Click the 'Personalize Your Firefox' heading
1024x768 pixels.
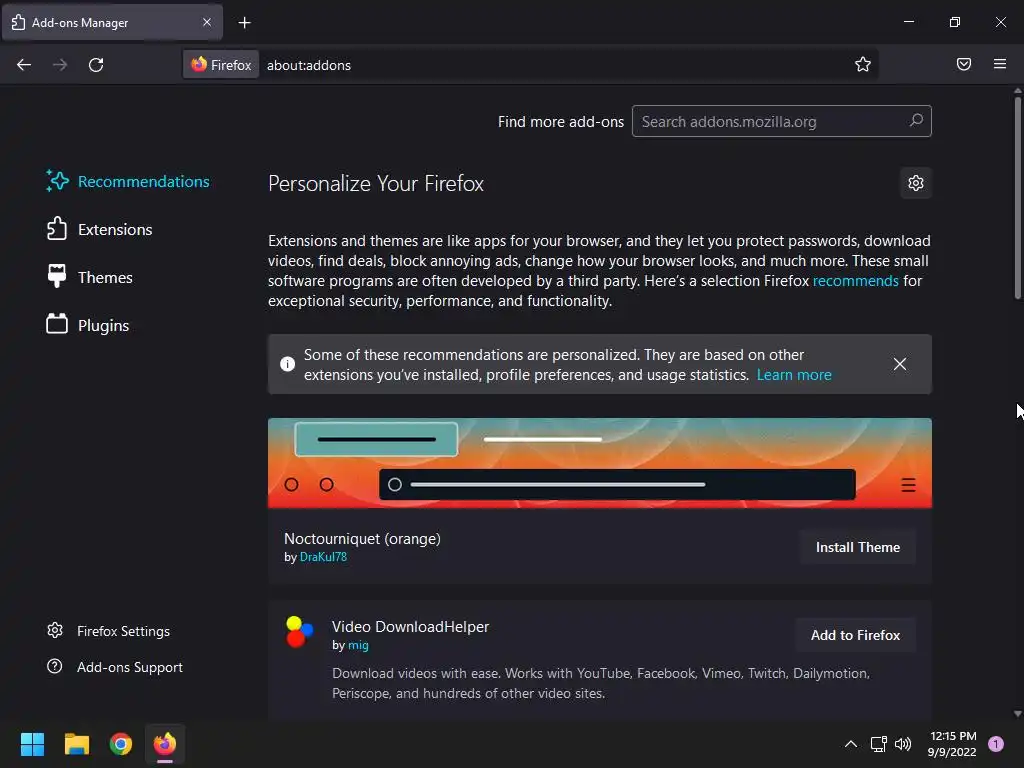click(x=376, y=184)
